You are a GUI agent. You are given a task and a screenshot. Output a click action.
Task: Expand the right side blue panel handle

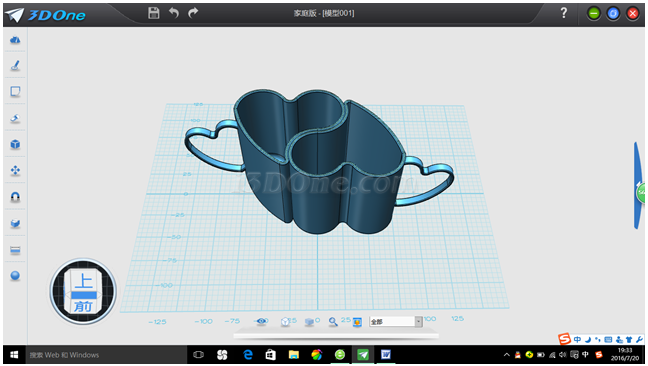click(638, 185)
